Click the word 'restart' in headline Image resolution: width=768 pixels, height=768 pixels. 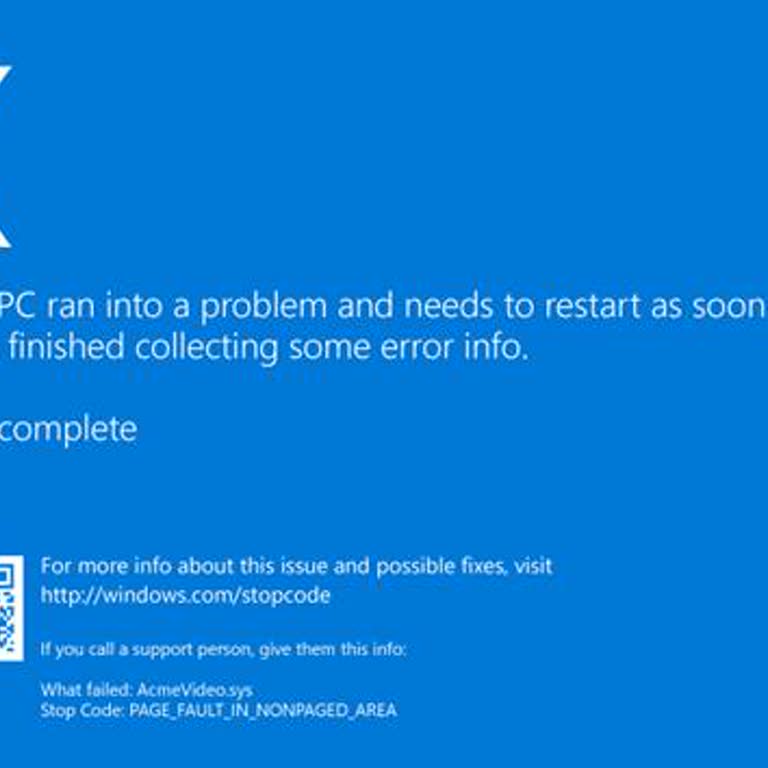[x=592, y=306]
